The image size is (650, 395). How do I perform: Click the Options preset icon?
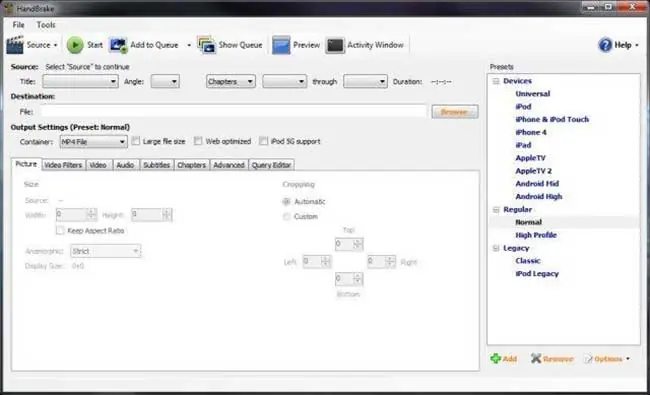[x=588, y=359]
